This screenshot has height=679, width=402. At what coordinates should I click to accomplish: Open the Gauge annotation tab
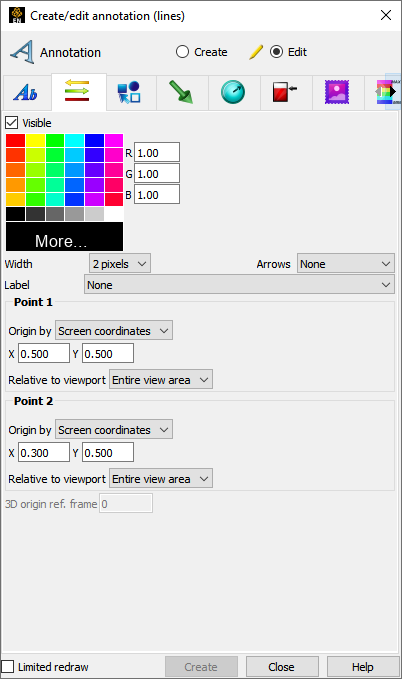click(x=285, y=92)
